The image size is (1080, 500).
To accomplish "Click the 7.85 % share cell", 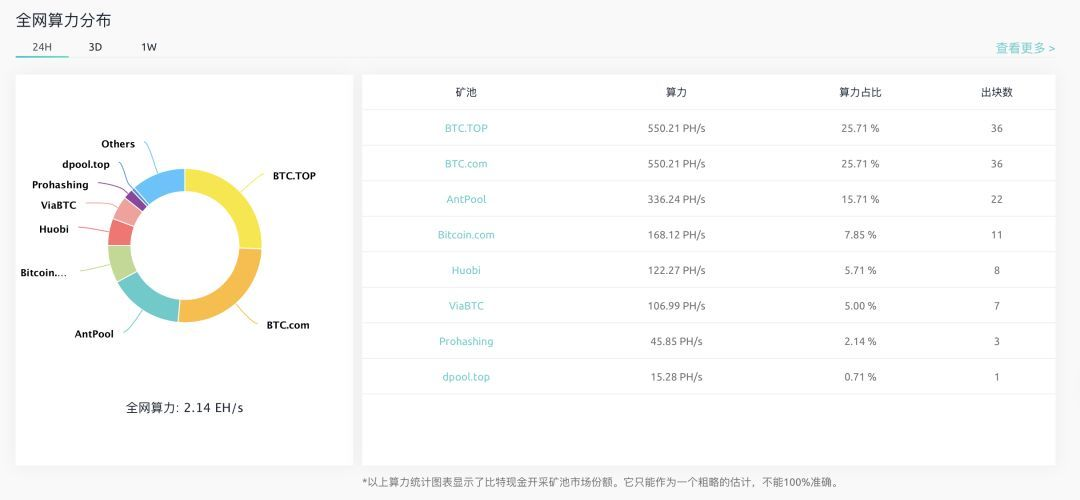I will [x=860, y=235].
